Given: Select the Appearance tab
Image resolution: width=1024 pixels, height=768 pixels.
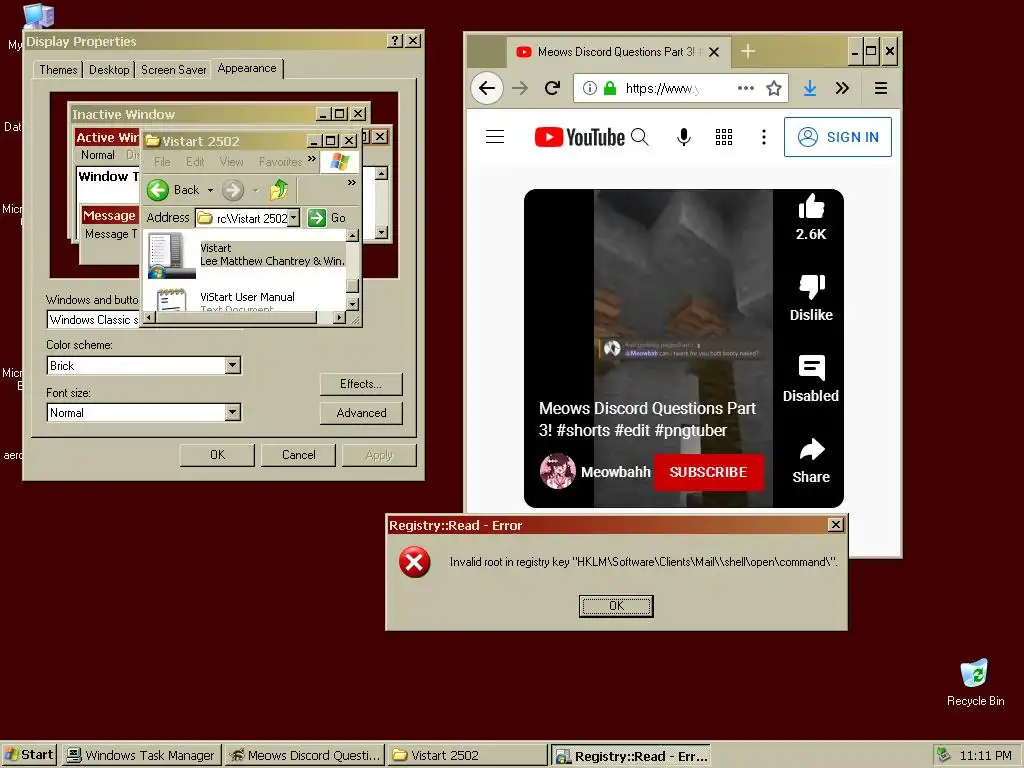Looking at the screenshot, I should 247,68.
